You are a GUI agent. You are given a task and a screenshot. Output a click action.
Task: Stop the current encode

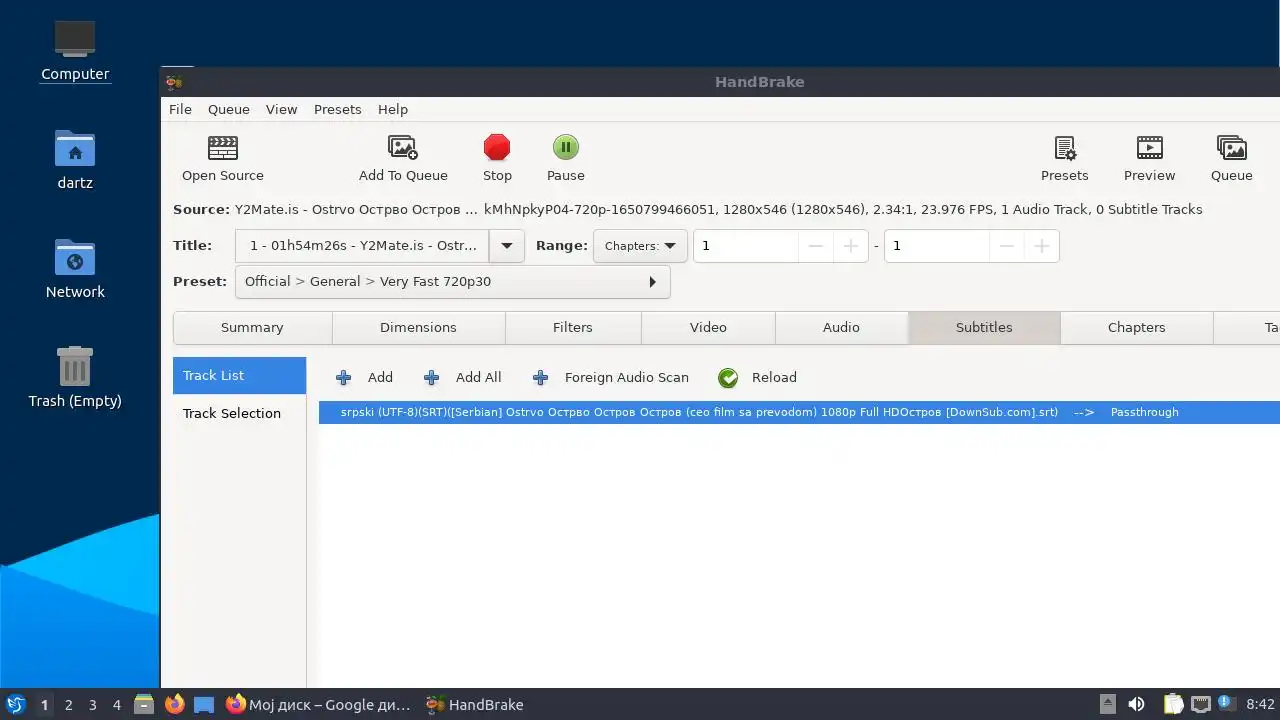(x=497, y=148)
